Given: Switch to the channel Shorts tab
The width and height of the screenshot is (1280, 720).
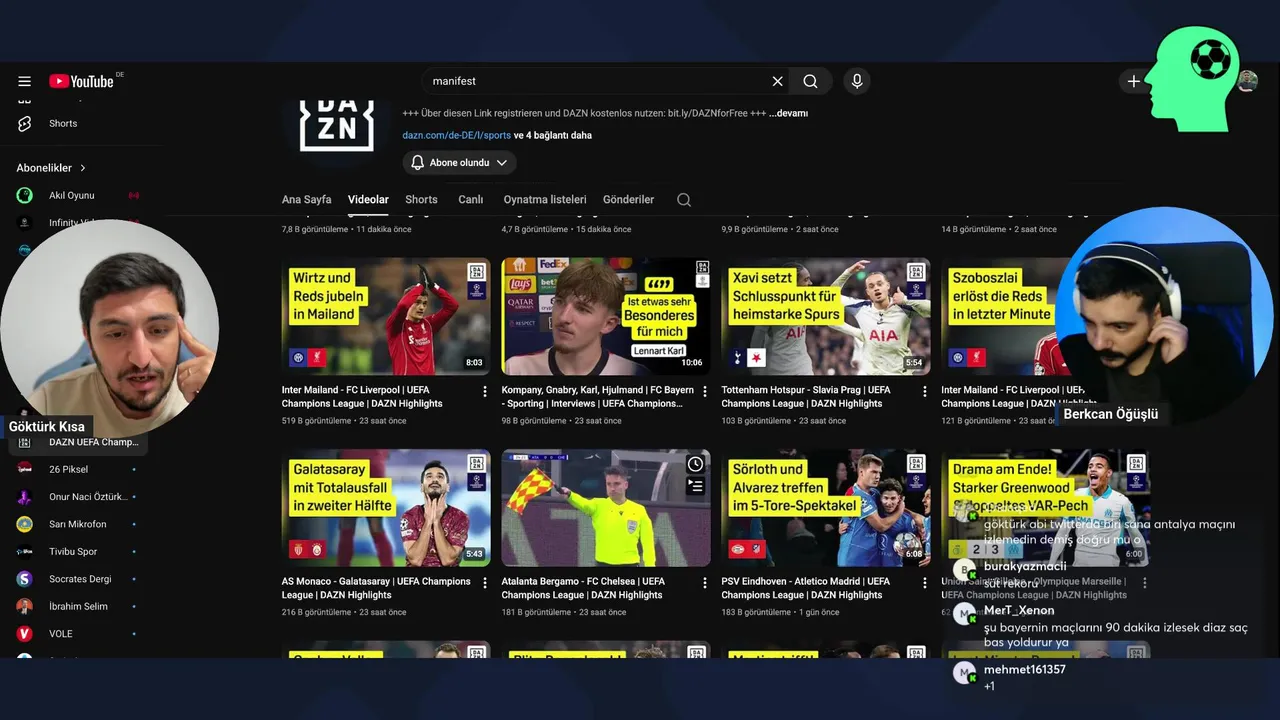Looking at the screenshot, I should (421, 200).
